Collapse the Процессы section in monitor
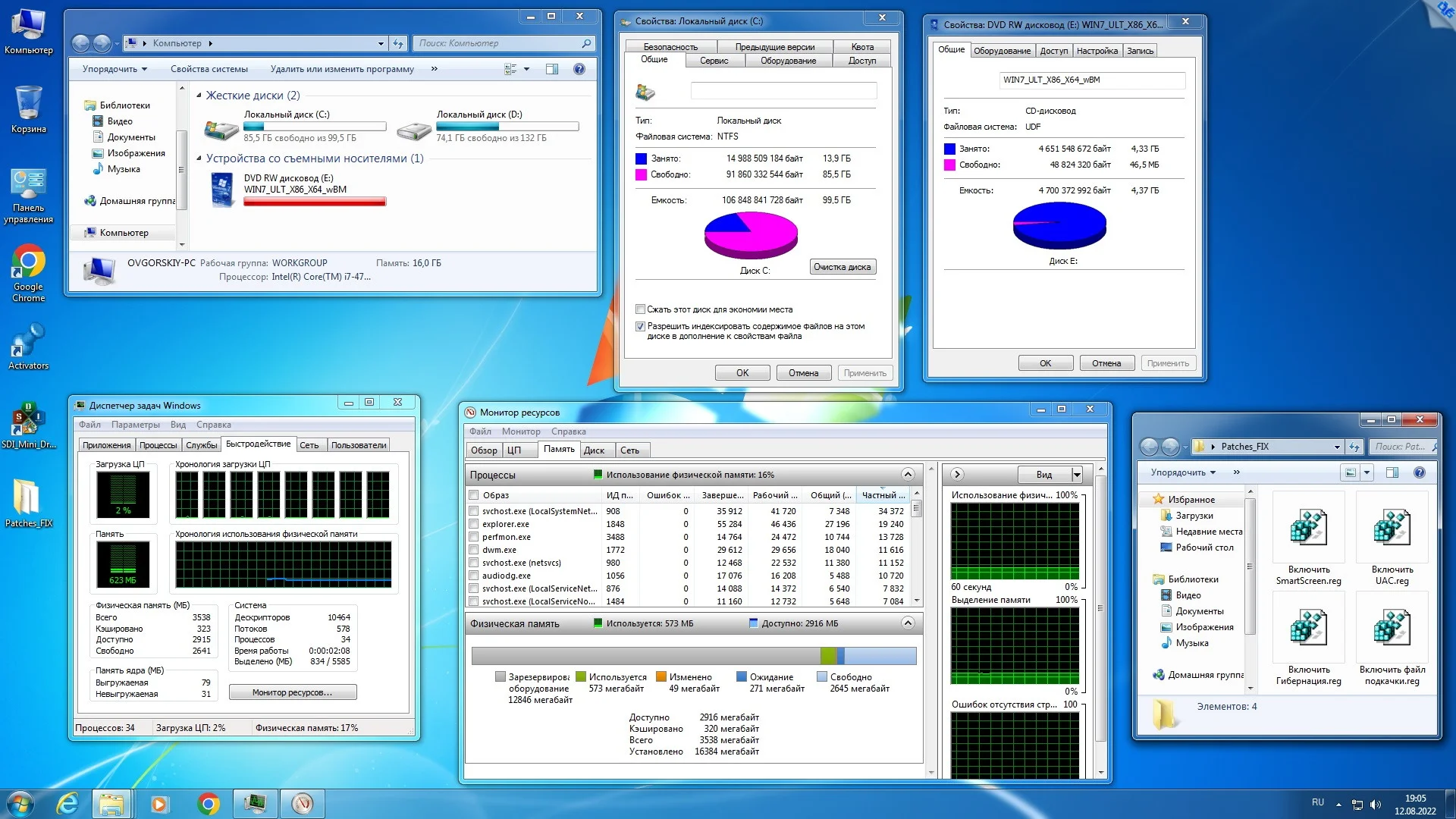 coord(908,475)
